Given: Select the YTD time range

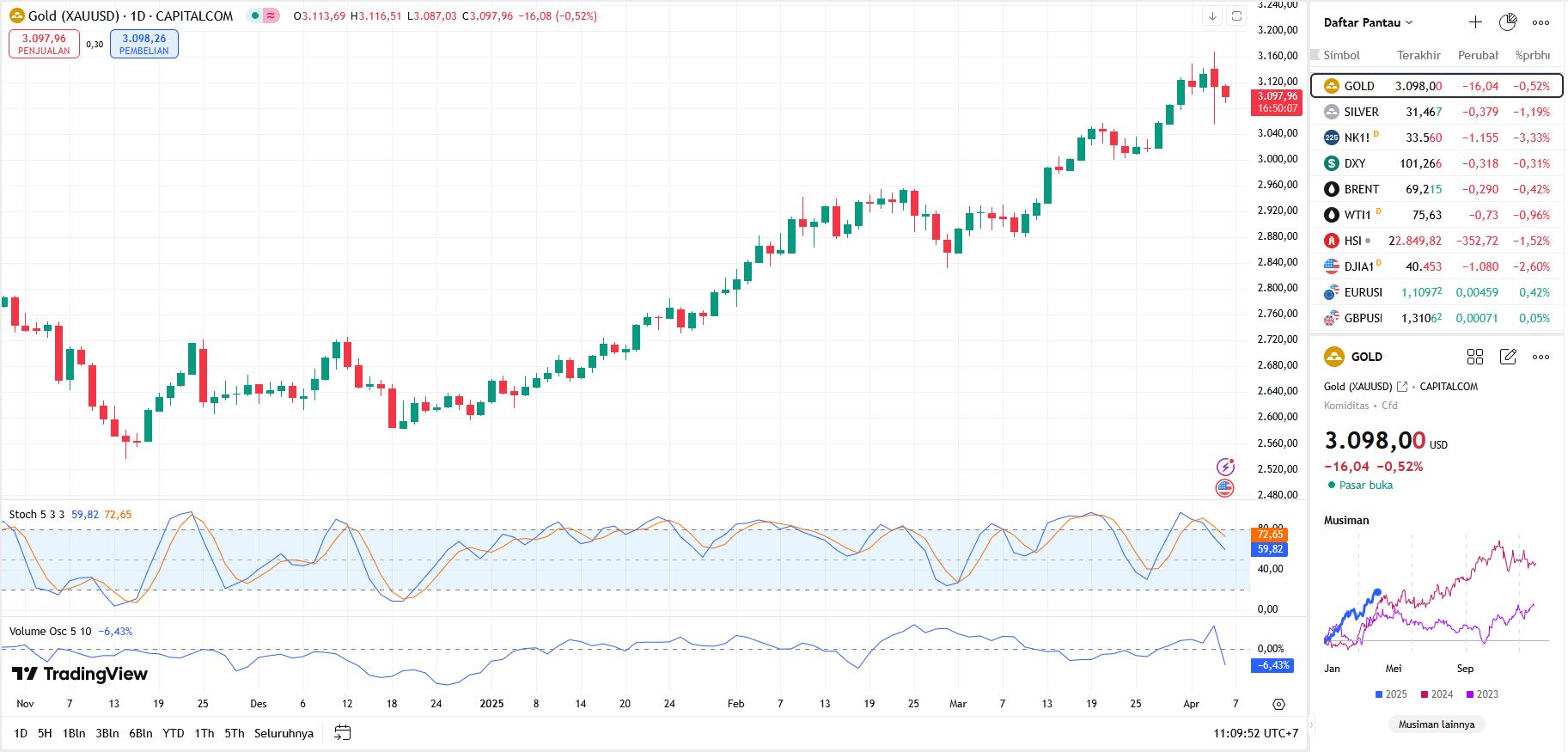Looking at the screenshot, I should 174,733.
